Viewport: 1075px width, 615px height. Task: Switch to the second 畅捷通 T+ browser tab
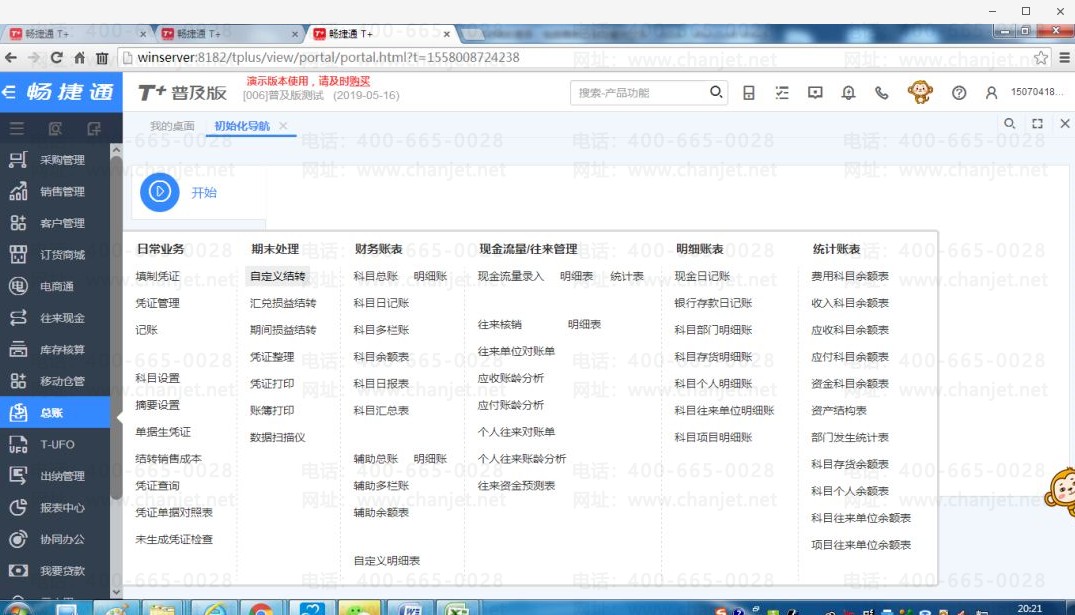pos(228,33)
